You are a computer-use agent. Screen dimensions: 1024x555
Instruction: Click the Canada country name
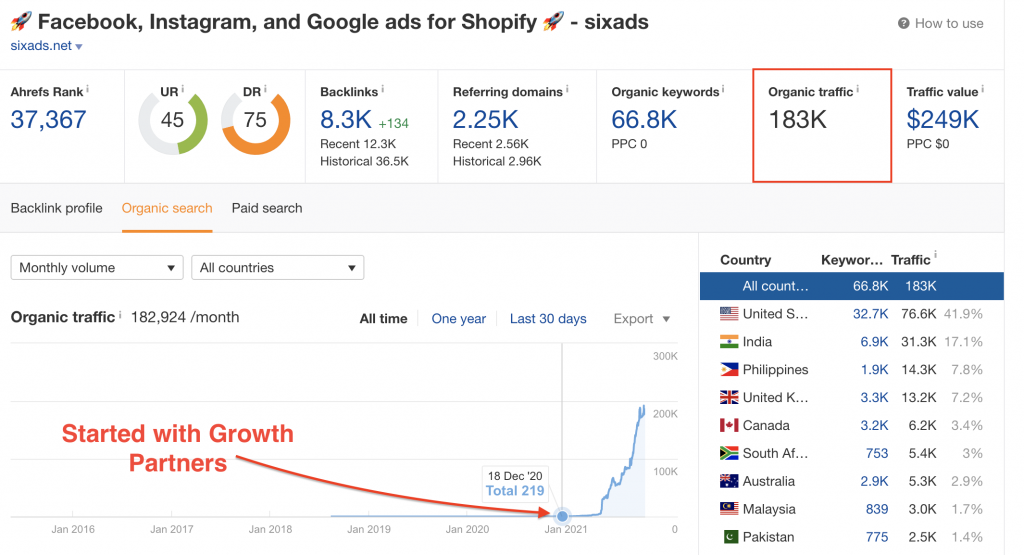(x=766, y=426)
